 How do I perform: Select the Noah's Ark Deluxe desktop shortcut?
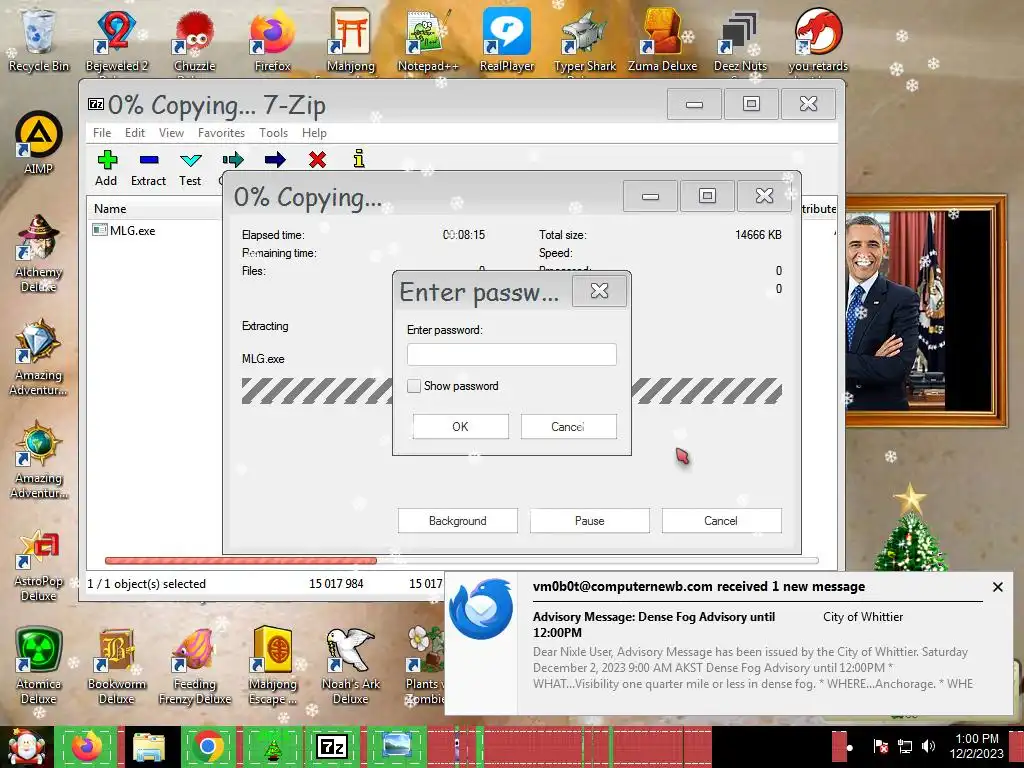coord(351,666)
